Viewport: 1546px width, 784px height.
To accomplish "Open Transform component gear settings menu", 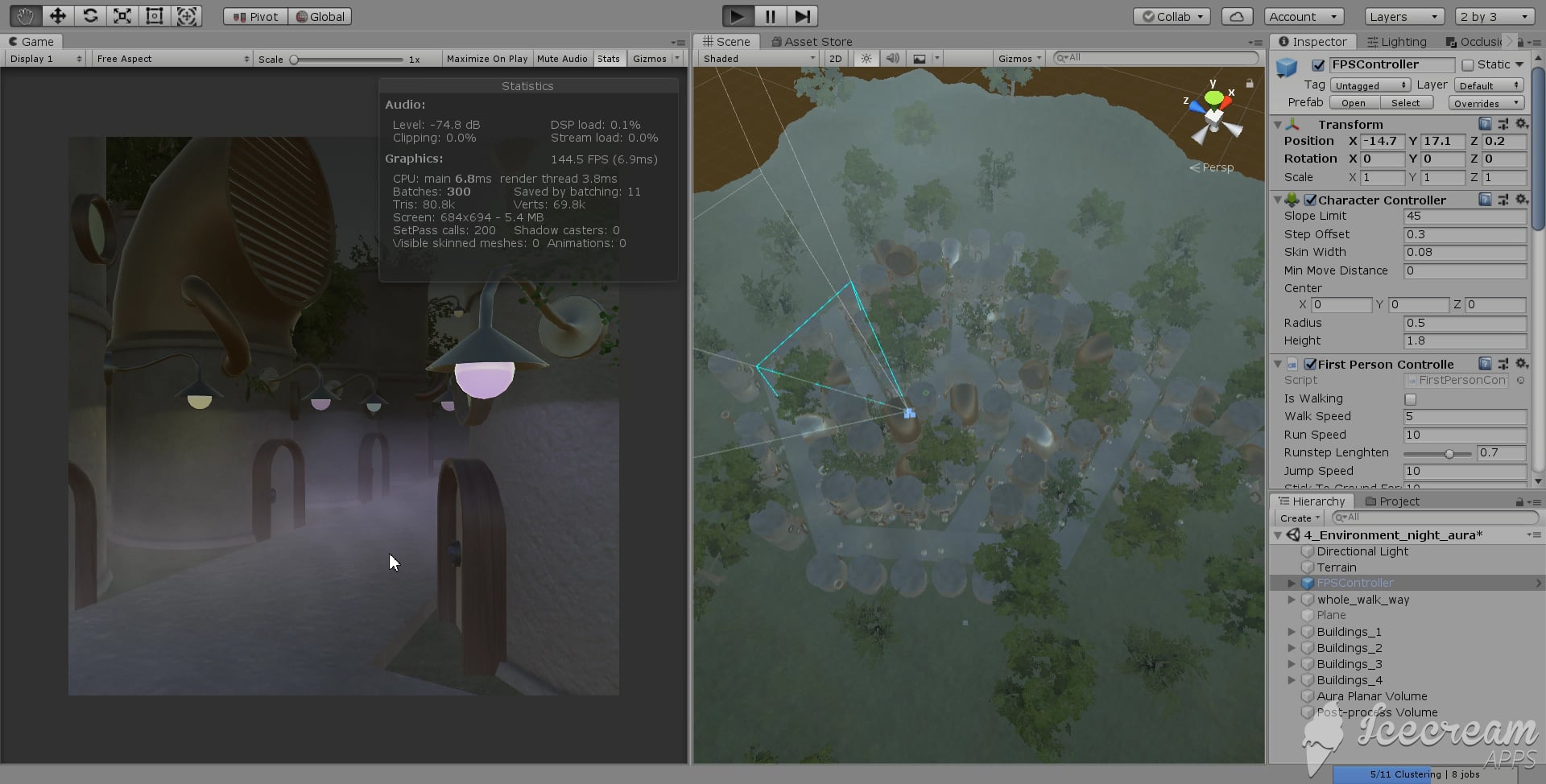I will pos(1522,124).
